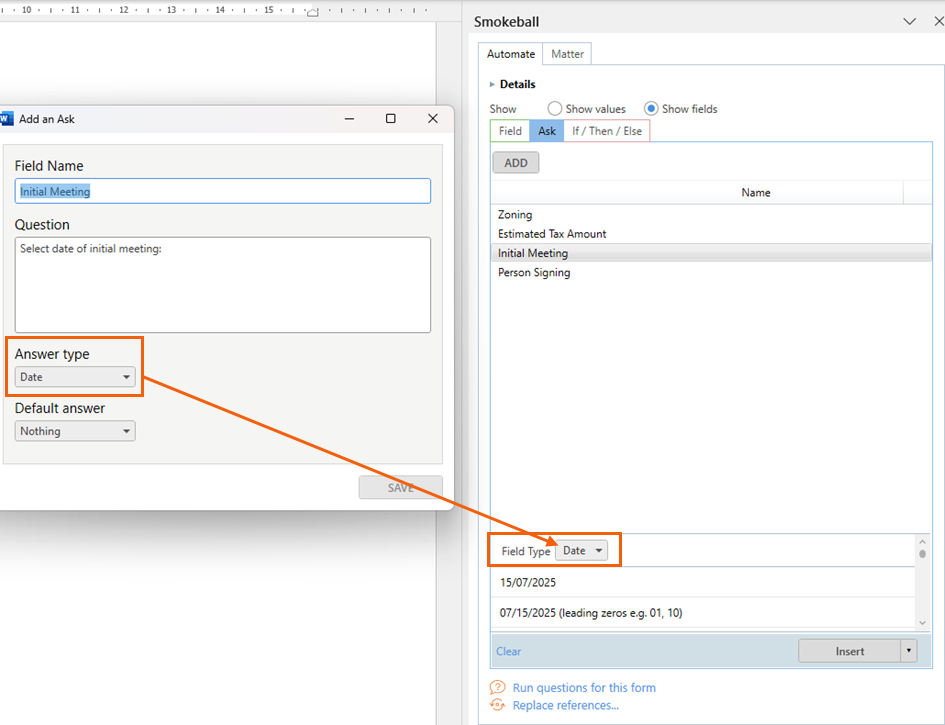
Task: Open the Field tab
Action: point(510,131)
